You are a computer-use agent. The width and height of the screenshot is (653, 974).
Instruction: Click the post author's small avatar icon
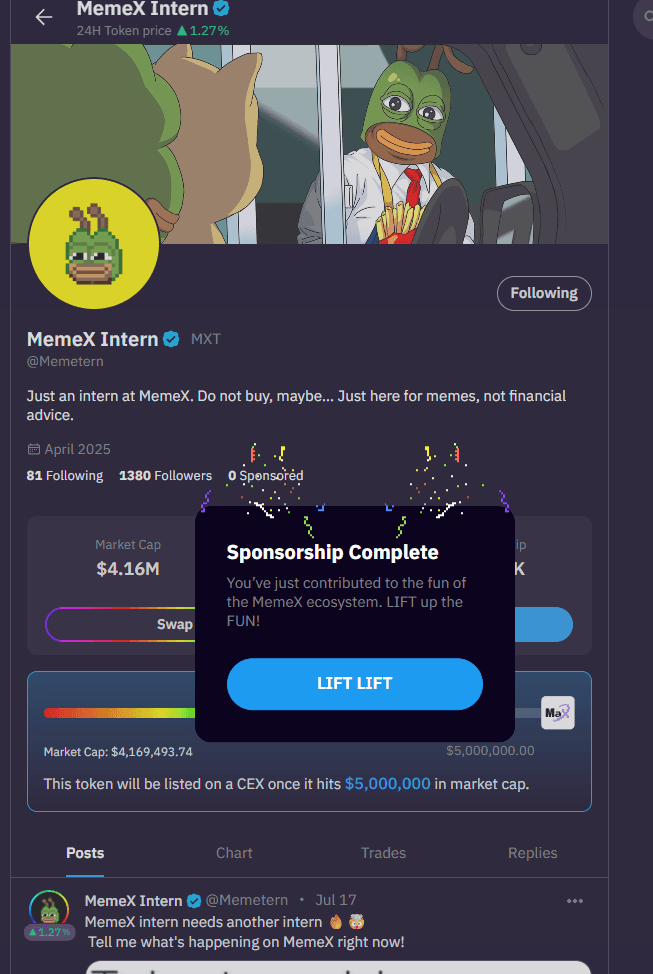pos(49,909)
